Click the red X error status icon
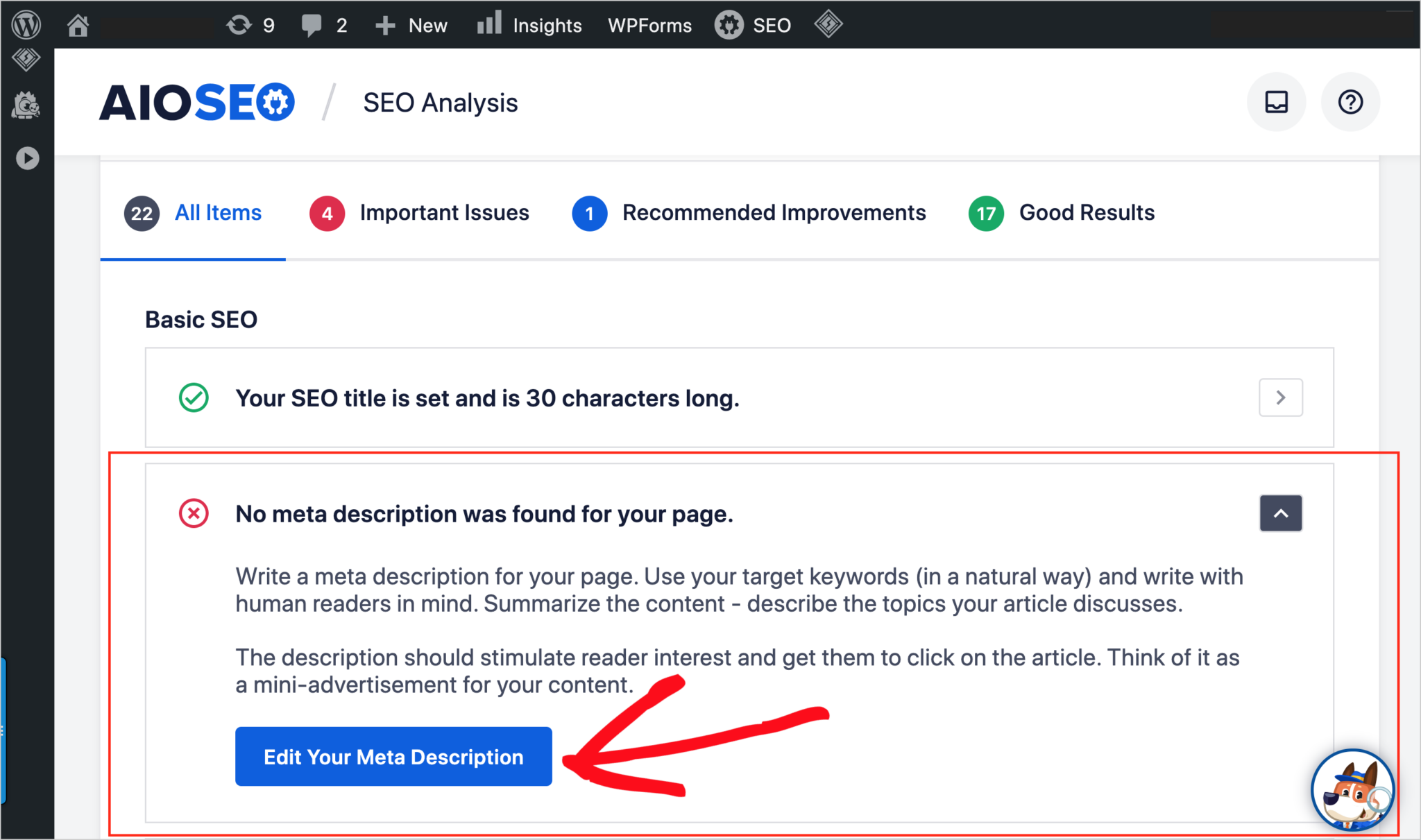The image size is (1421, 840). (x=194, y=513)
